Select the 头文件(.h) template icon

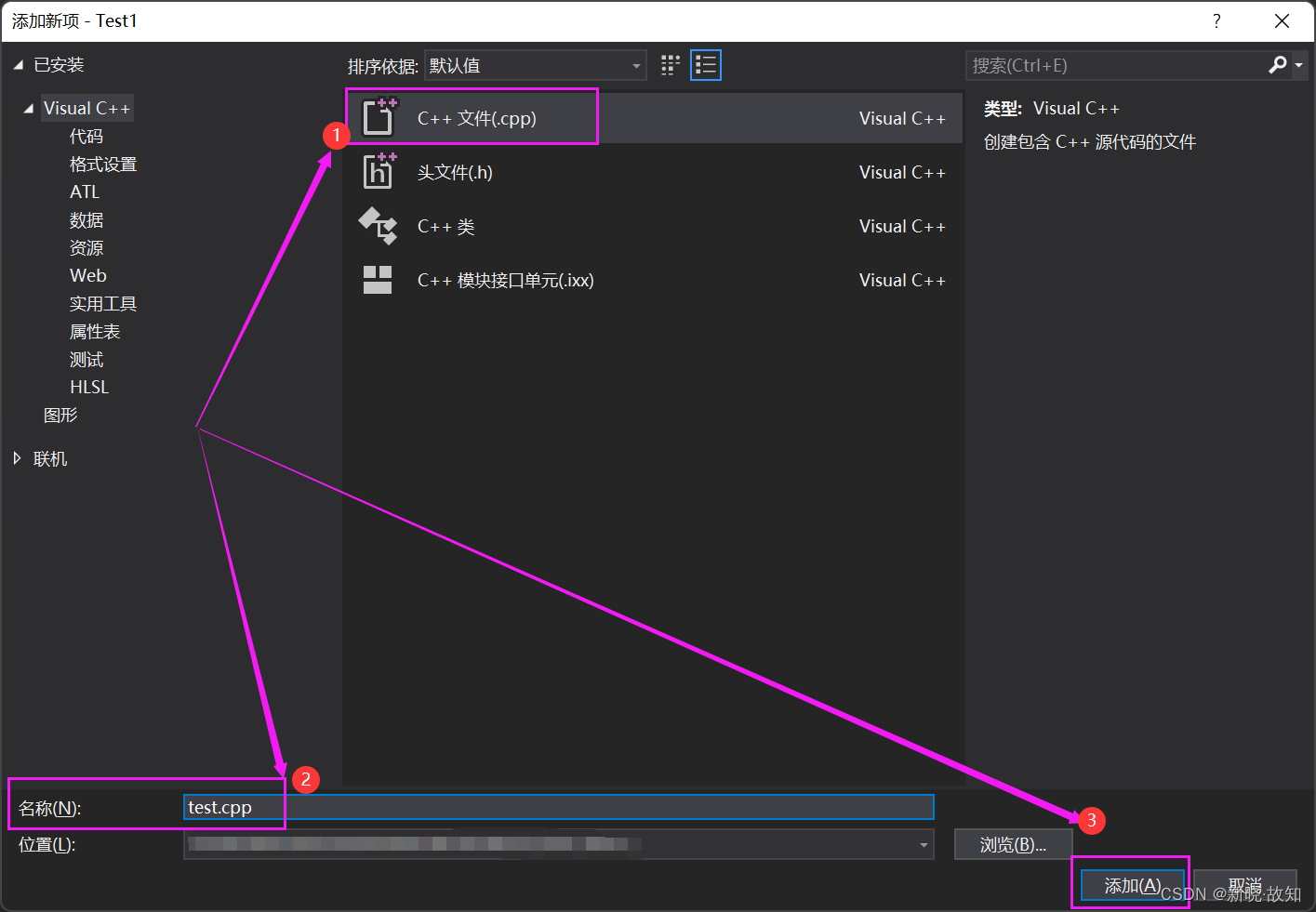(x=379, y=171)
